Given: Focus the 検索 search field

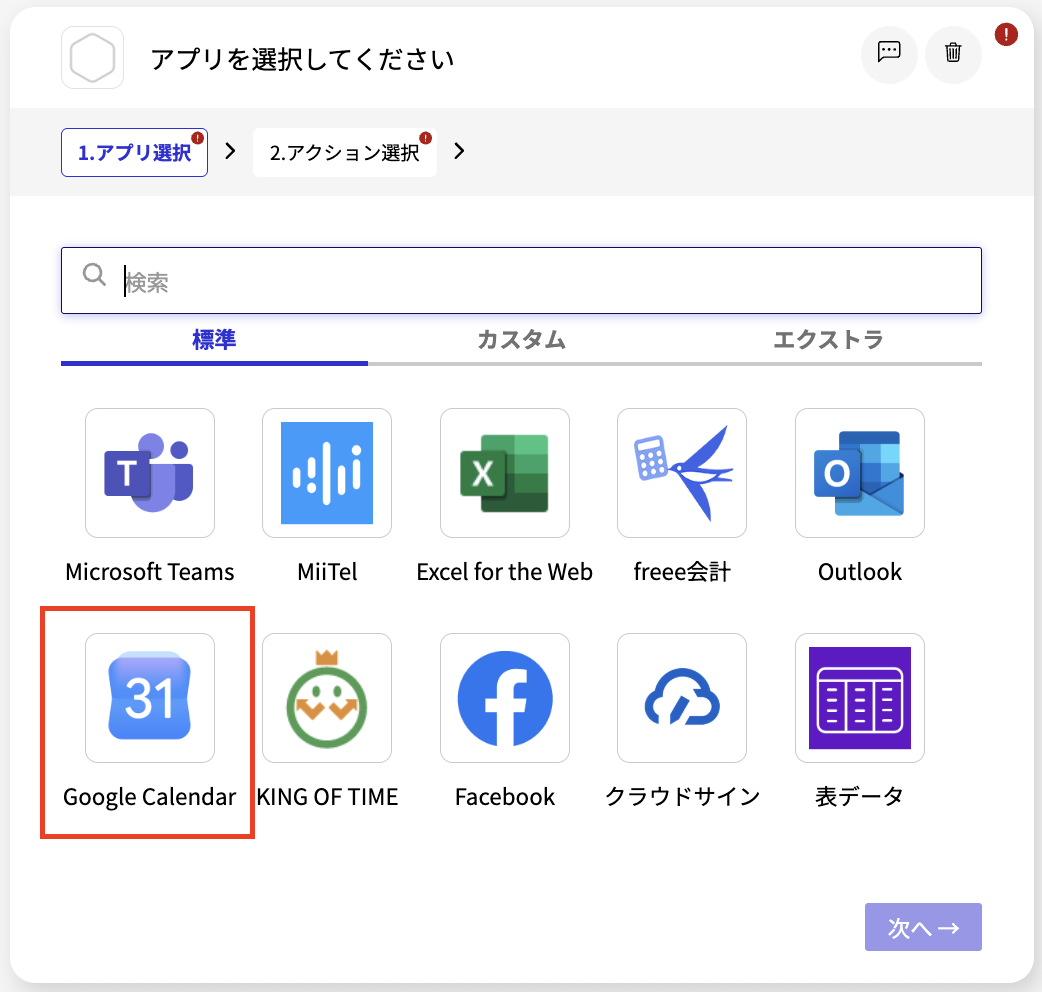Looking at the screenshot, I should point(521,280).
